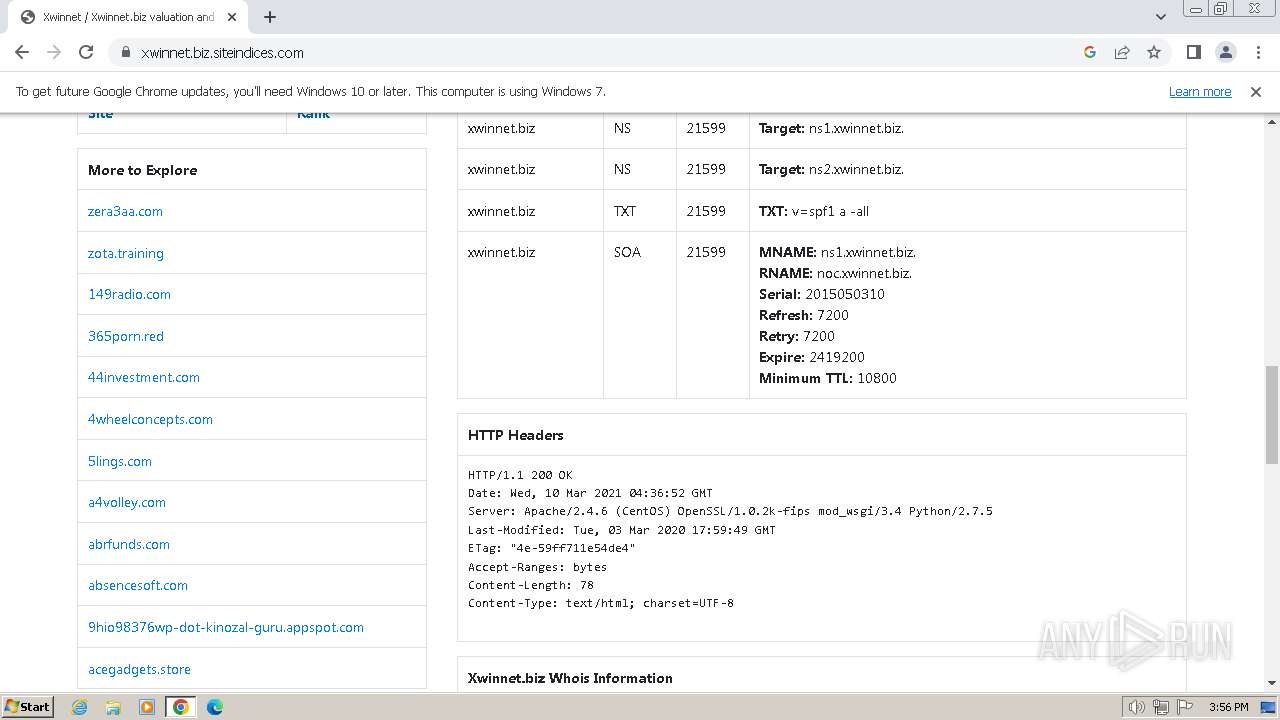Open a new tab
Screen dimensions: 1280x720
270,17
